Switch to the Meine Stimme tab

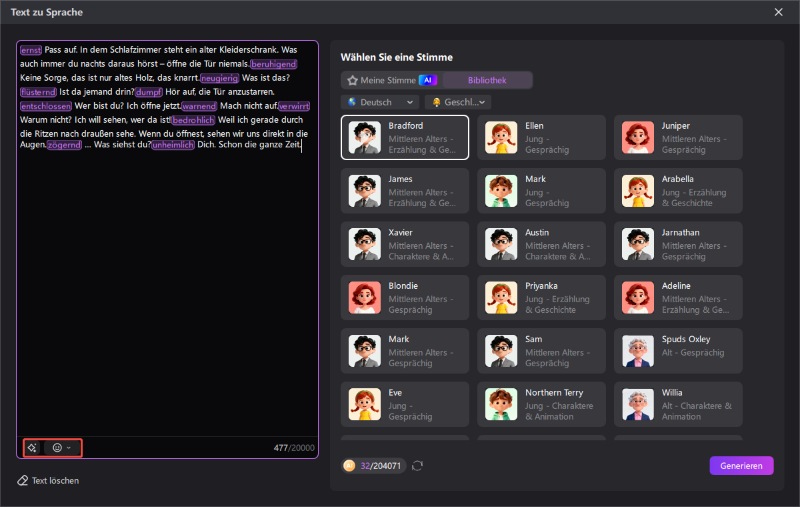[392, 80]
